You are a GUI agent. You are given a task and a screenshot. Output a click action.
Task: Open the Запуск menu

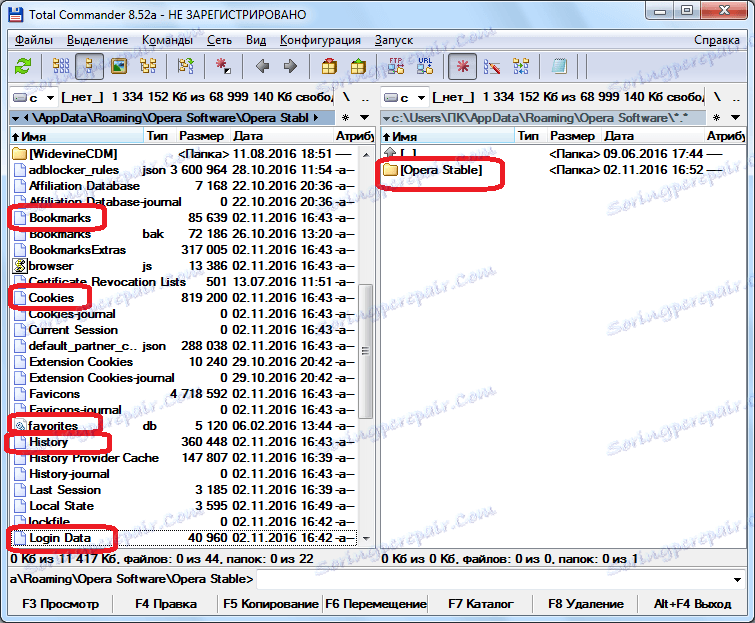pyautogui.click(x=394, y=40)
